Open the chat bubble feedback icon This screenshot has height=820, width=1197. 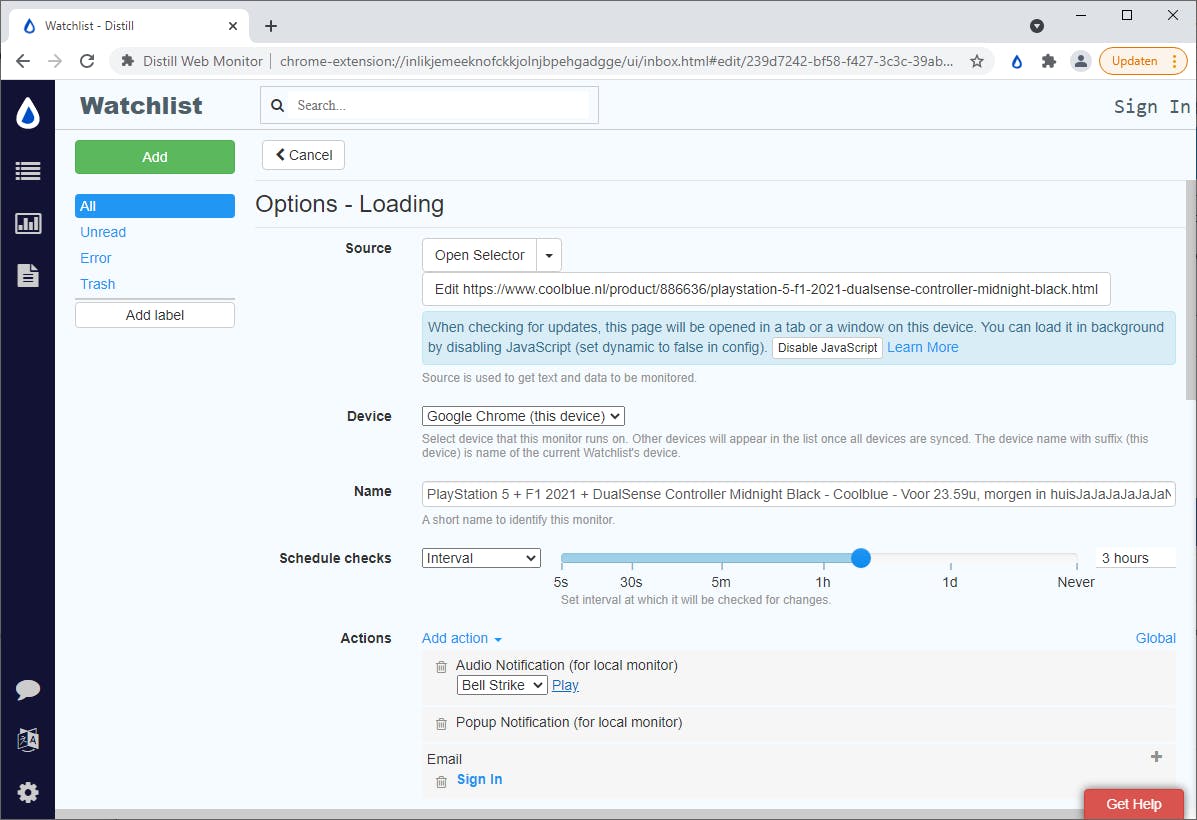coord(28,689)
